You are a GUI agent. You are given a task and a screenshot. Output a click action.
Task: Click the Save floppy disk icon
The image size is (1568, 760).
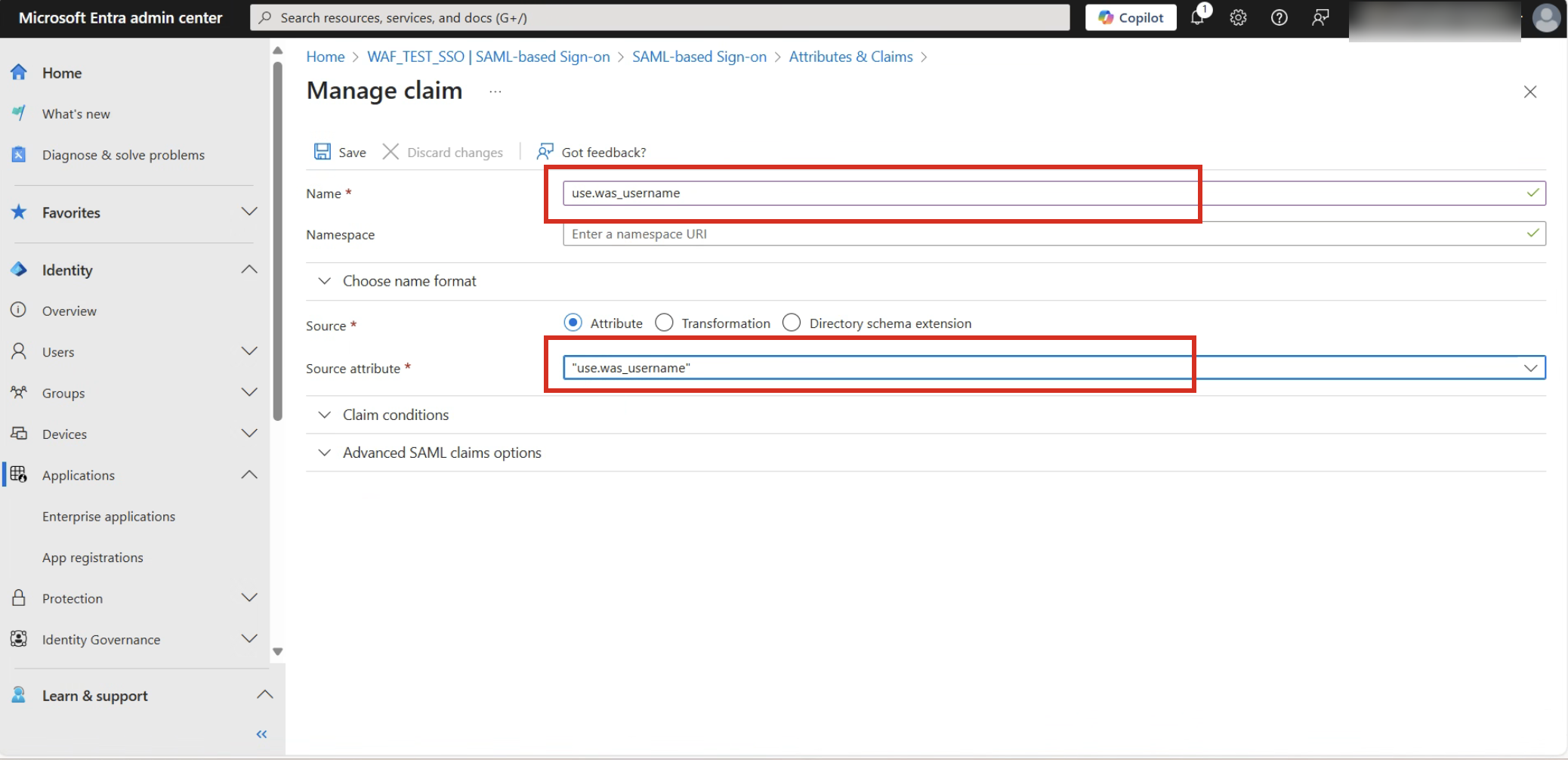point(323,152)
